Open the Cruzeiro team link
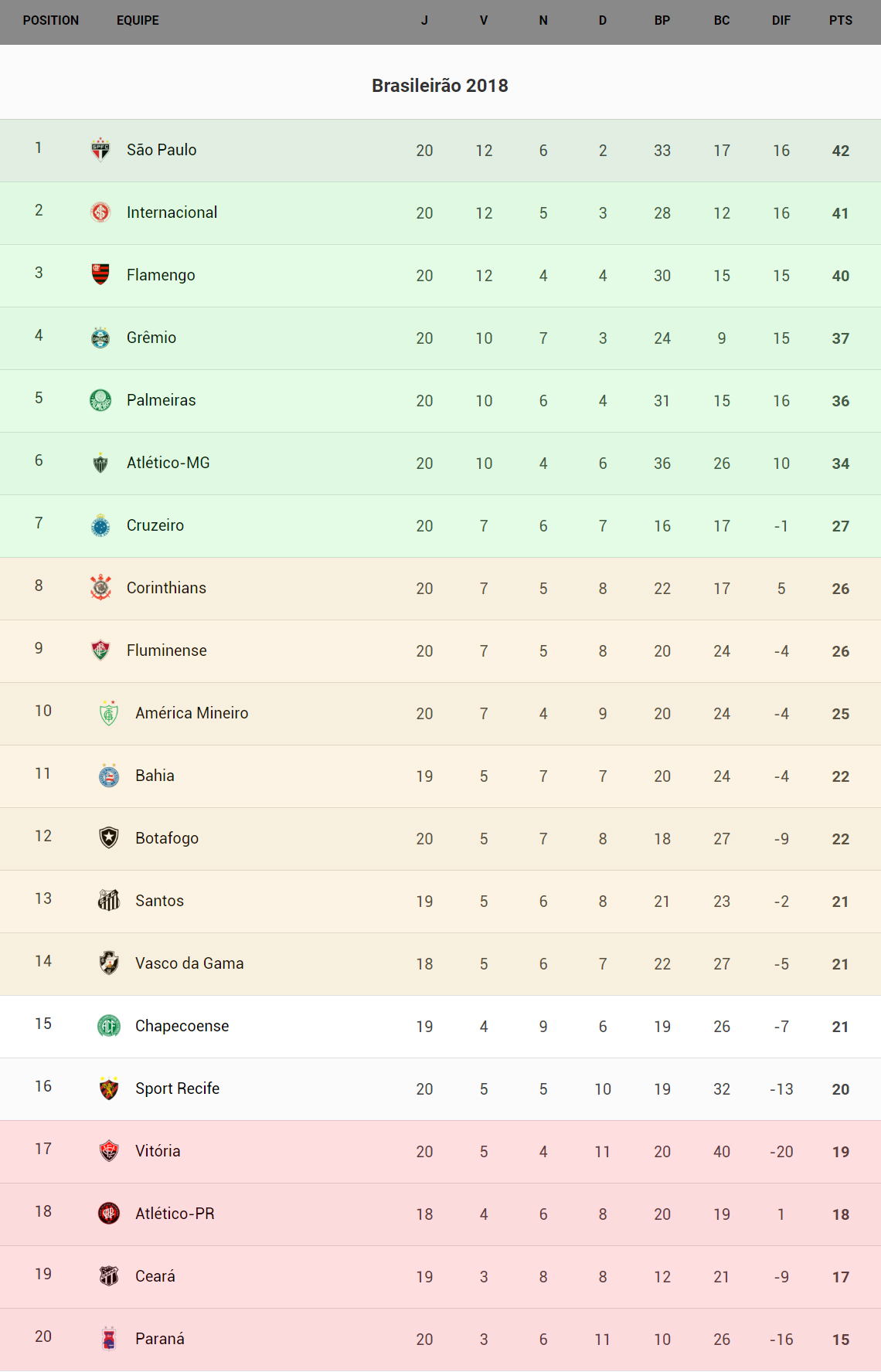The width and height of the screenshot is (881, 1372). (155, 525)
